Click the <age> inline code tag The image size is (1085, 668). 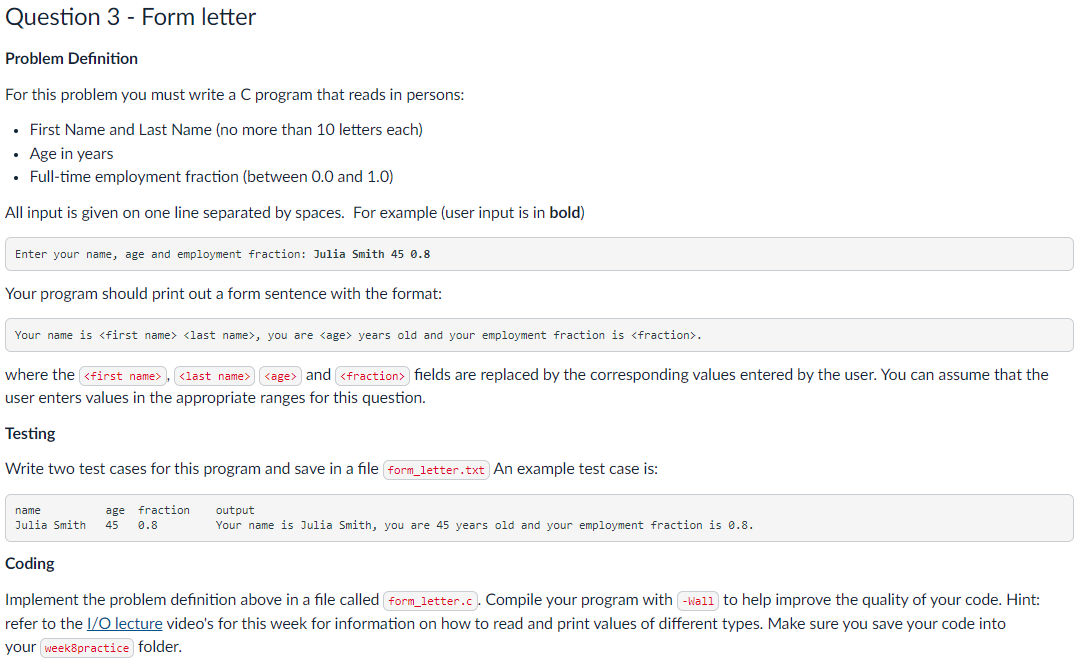pos(280,376)
